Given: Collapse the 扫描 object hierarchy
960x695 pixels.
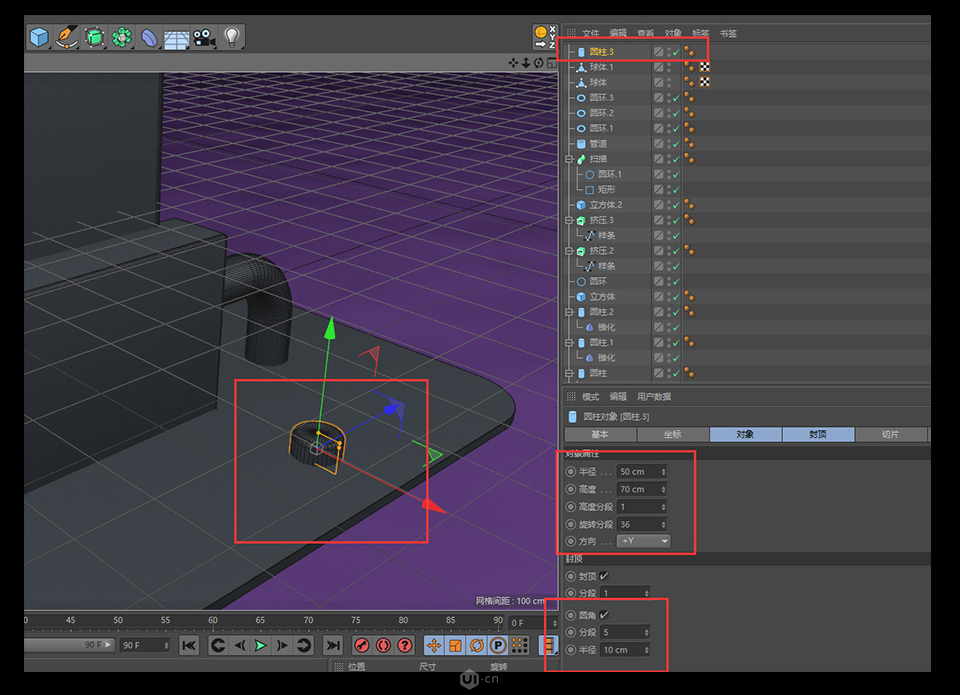Looking at the screenshot, I should tap(570, 158).
